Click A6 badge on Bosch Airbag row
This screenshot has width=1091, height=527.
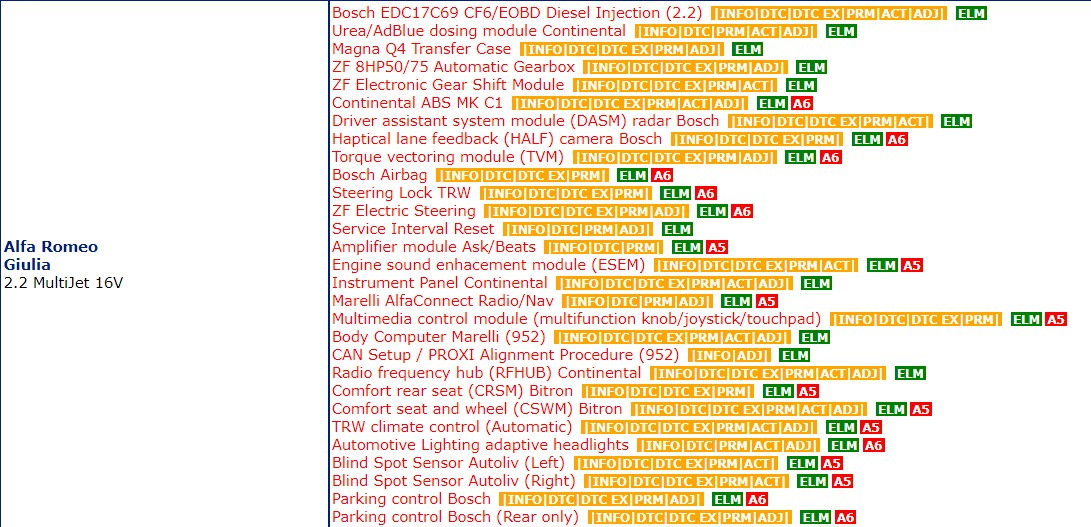662,176
